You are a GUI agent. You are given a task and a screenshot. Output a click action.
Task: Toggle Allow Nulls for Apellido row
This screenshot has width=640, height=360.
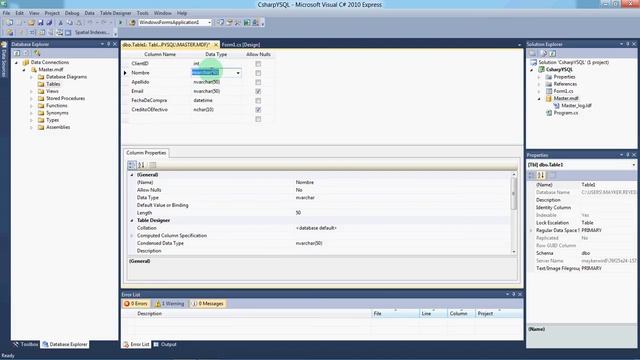(258, 82)
